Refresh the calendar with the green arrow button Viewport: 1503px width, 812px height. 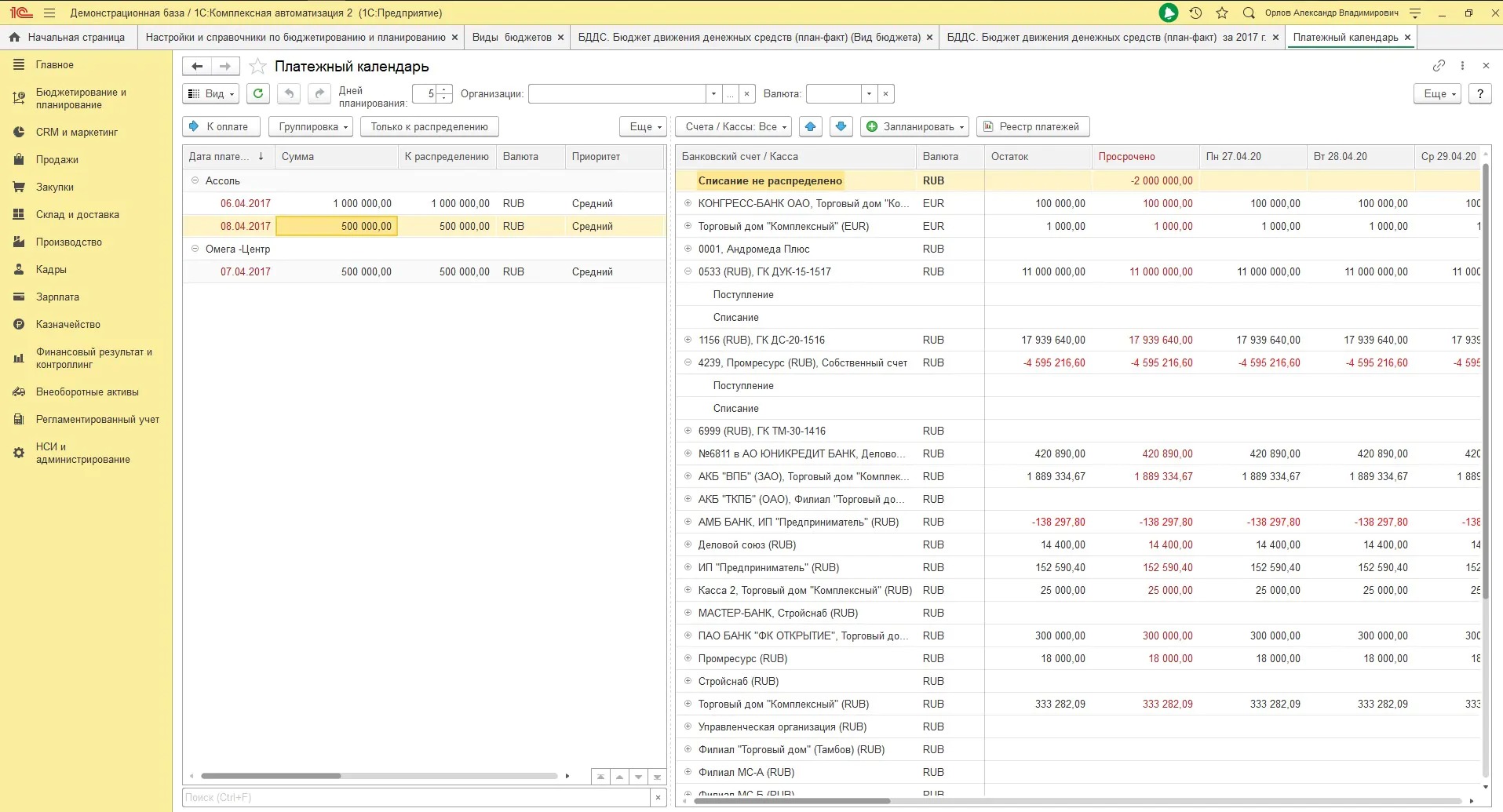[258, 93]
